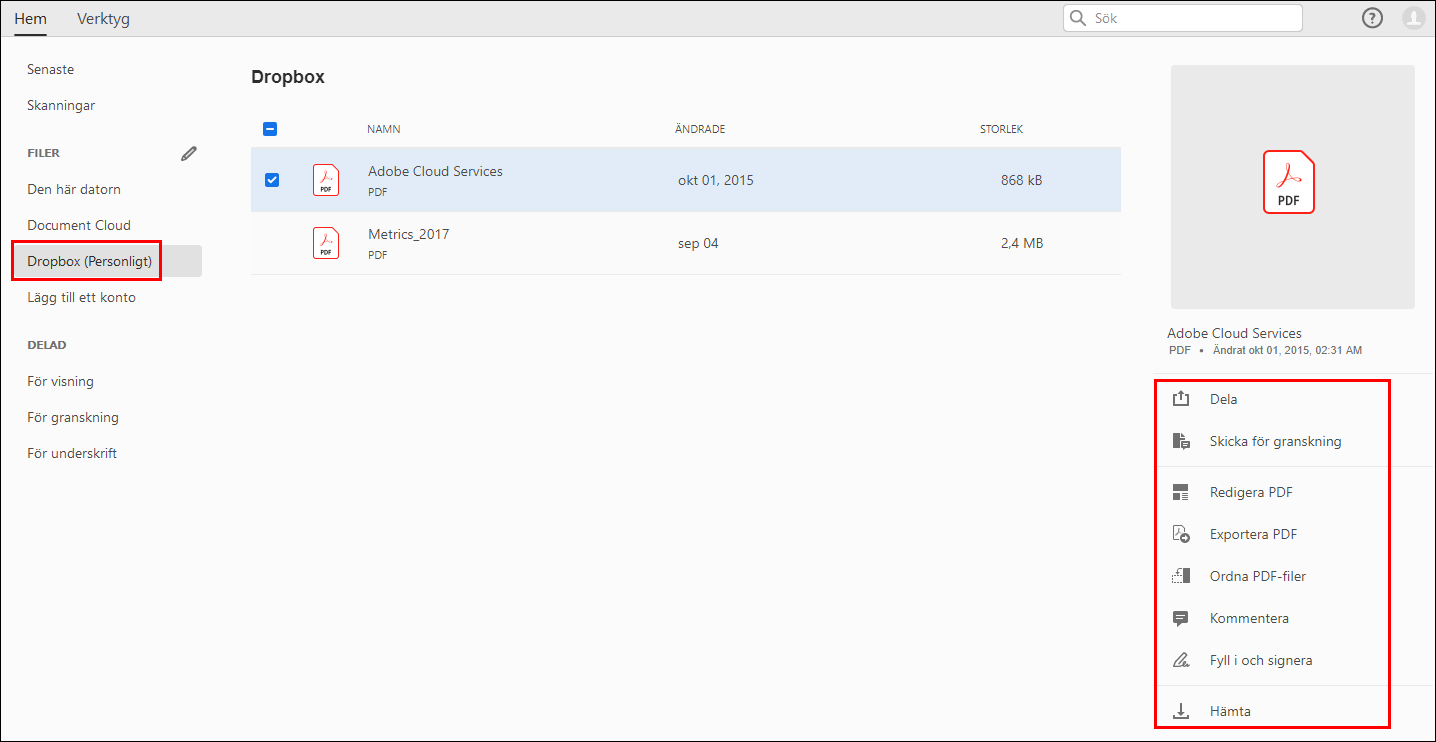Click the size 2,4 MB
Viewport: 1436px width, 742px height.
click(x=1022, y=243)
